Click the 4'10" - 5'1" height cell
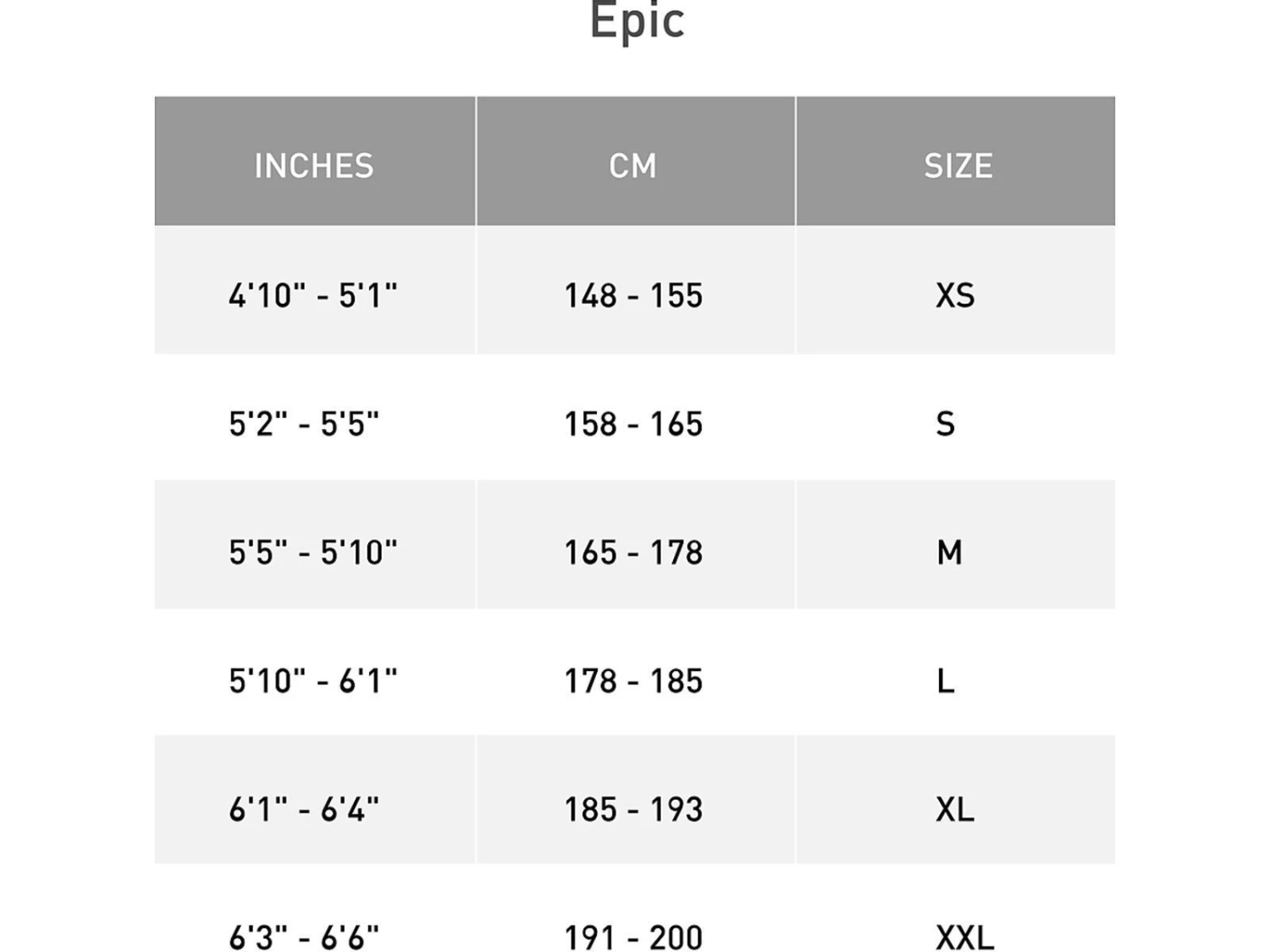The width and height of the screenshot is (1270, 952). (313, 295)
